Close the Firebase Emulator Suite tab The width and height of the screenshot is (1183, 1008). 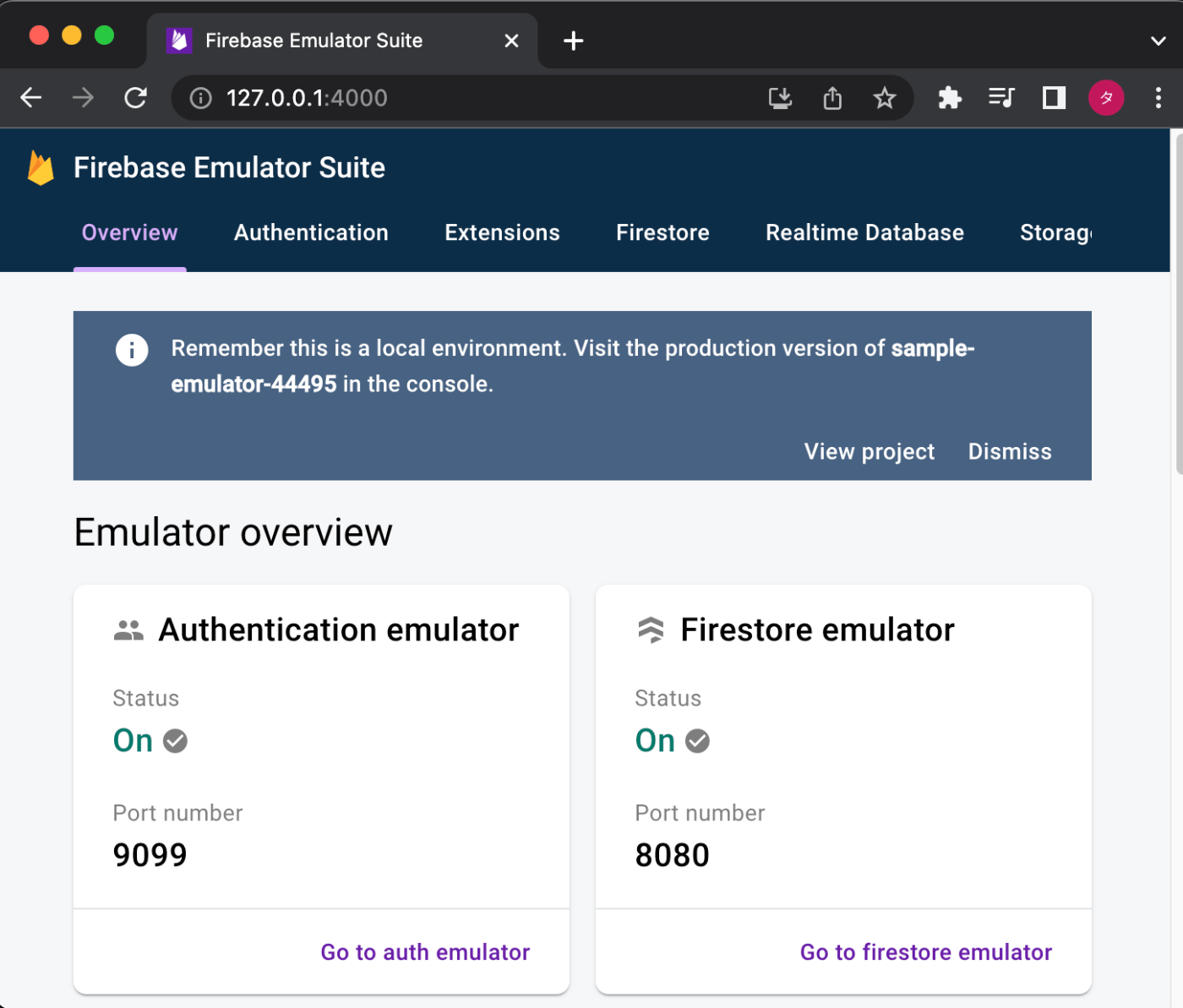[511, 41]
